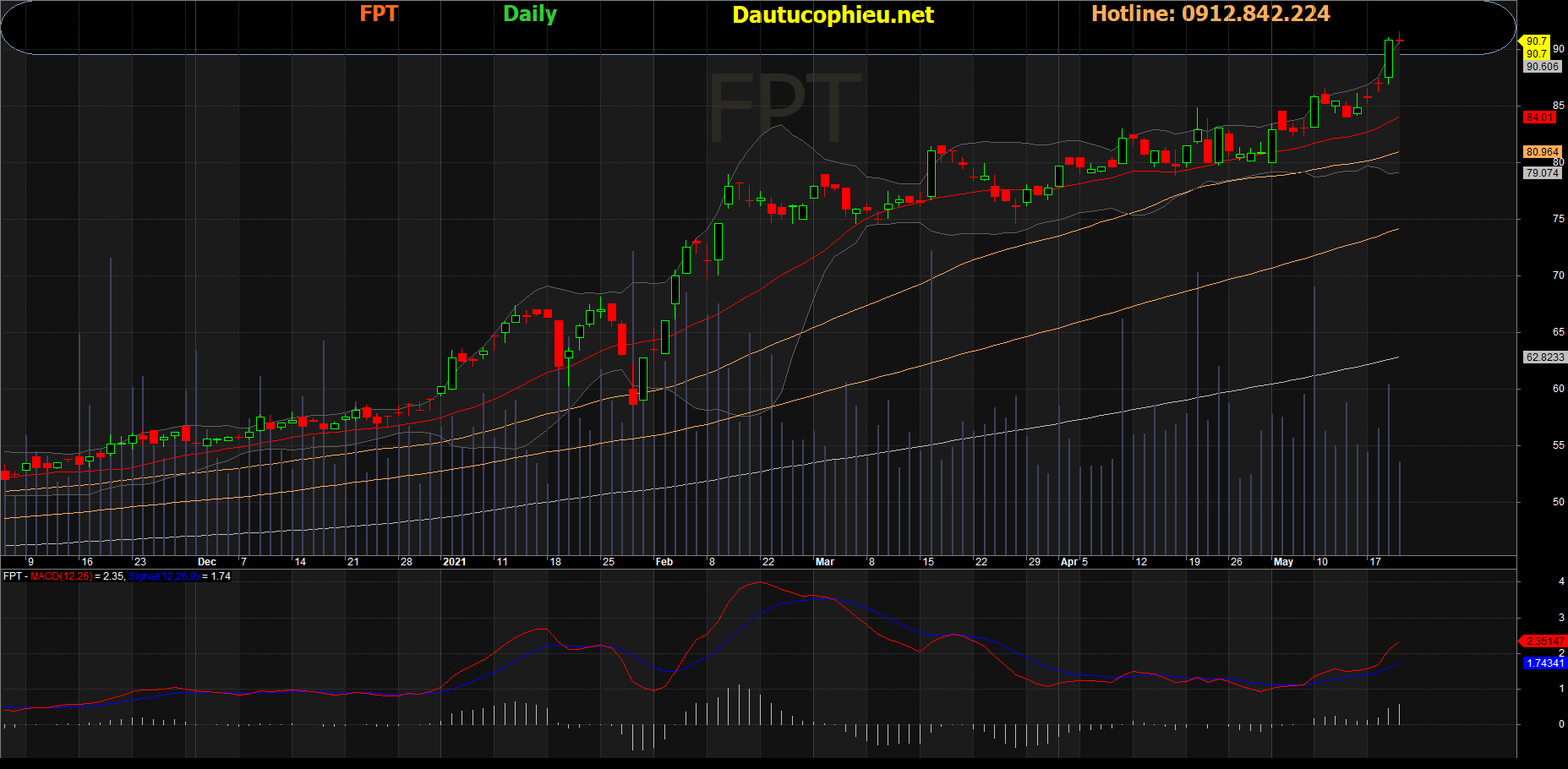Viewport: 1568px width, 769px height.
Task: Open the Dautucophieu.net site label
Action: tap(833, 15)
